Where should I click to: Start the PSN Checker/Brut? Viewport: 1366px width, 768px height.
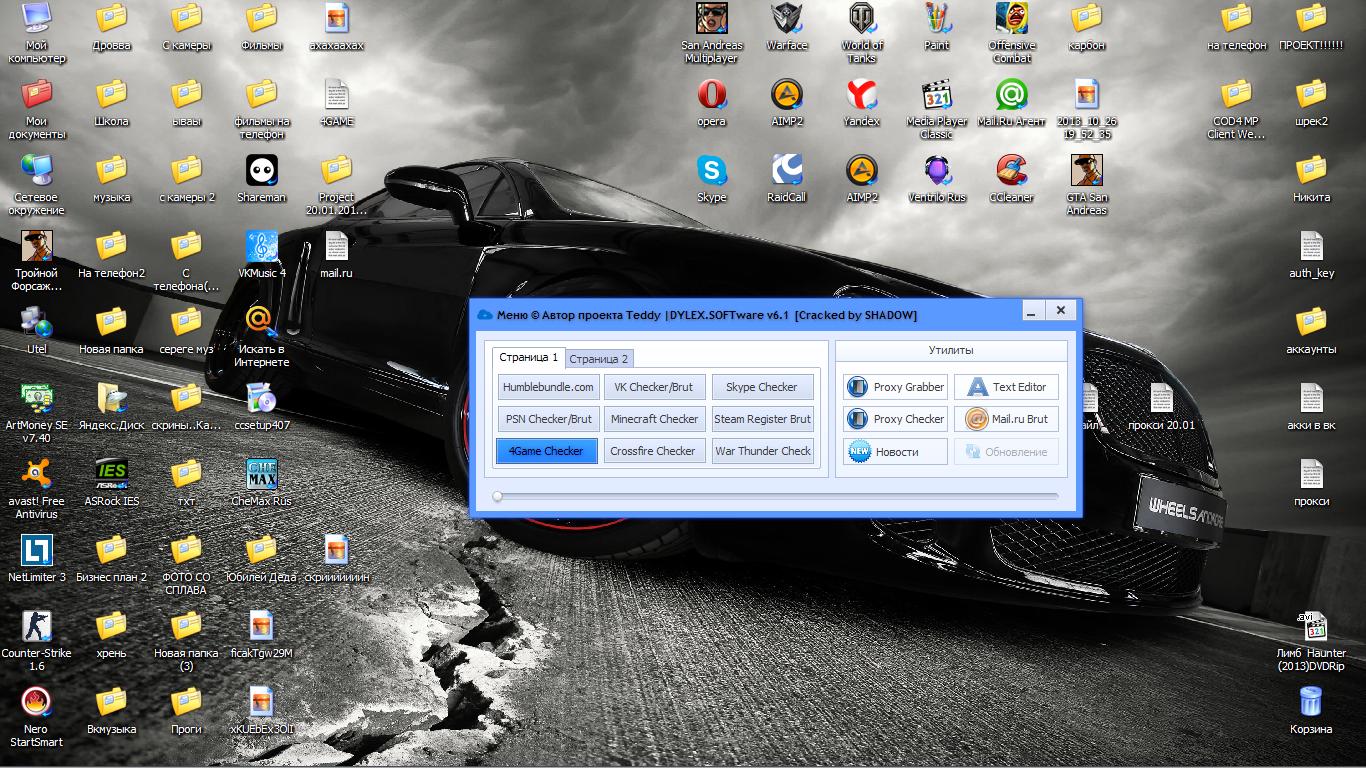point(548,419)
